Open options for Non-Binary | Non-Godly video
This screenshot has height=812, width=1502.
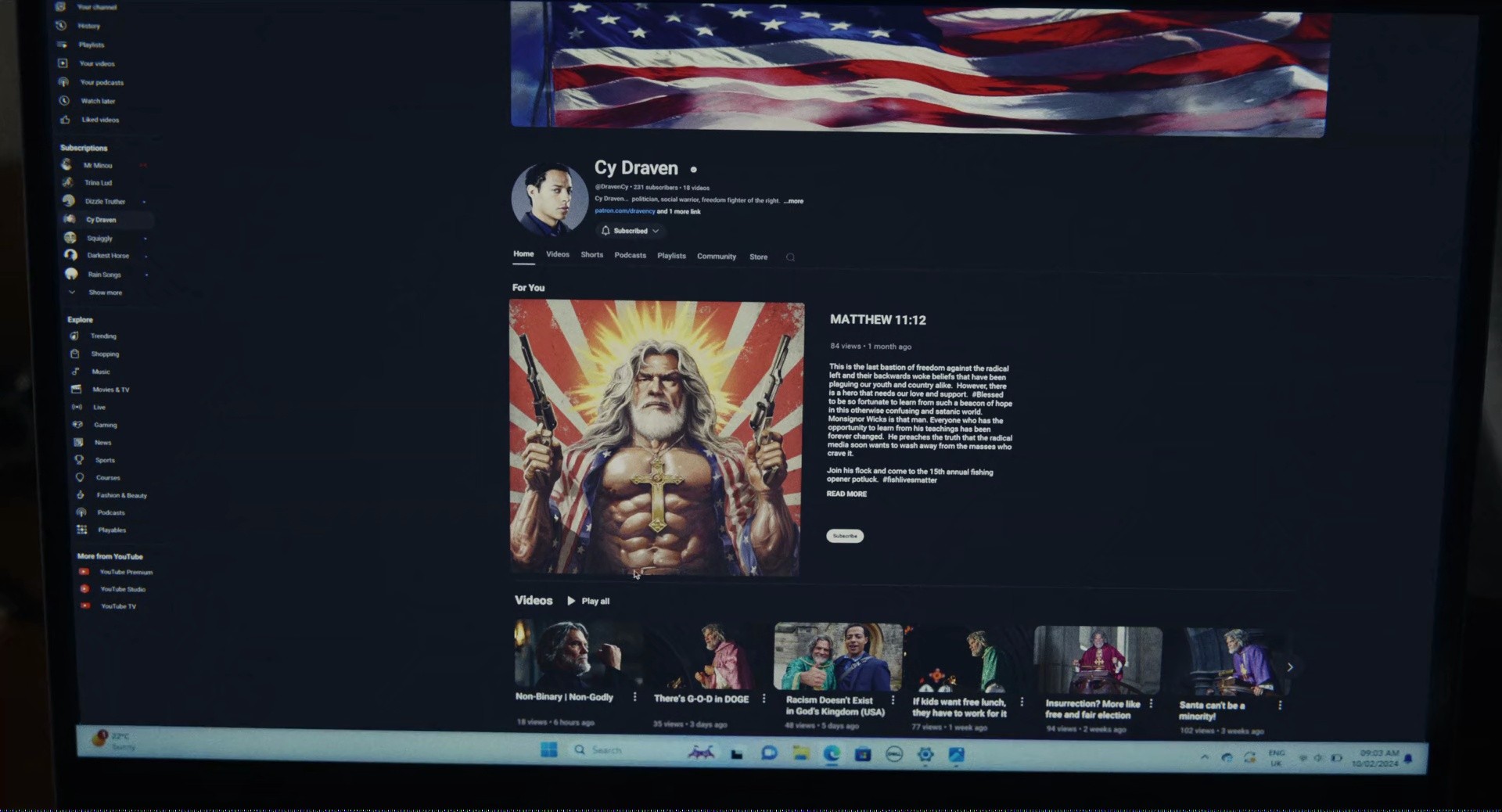coord(634,697)
